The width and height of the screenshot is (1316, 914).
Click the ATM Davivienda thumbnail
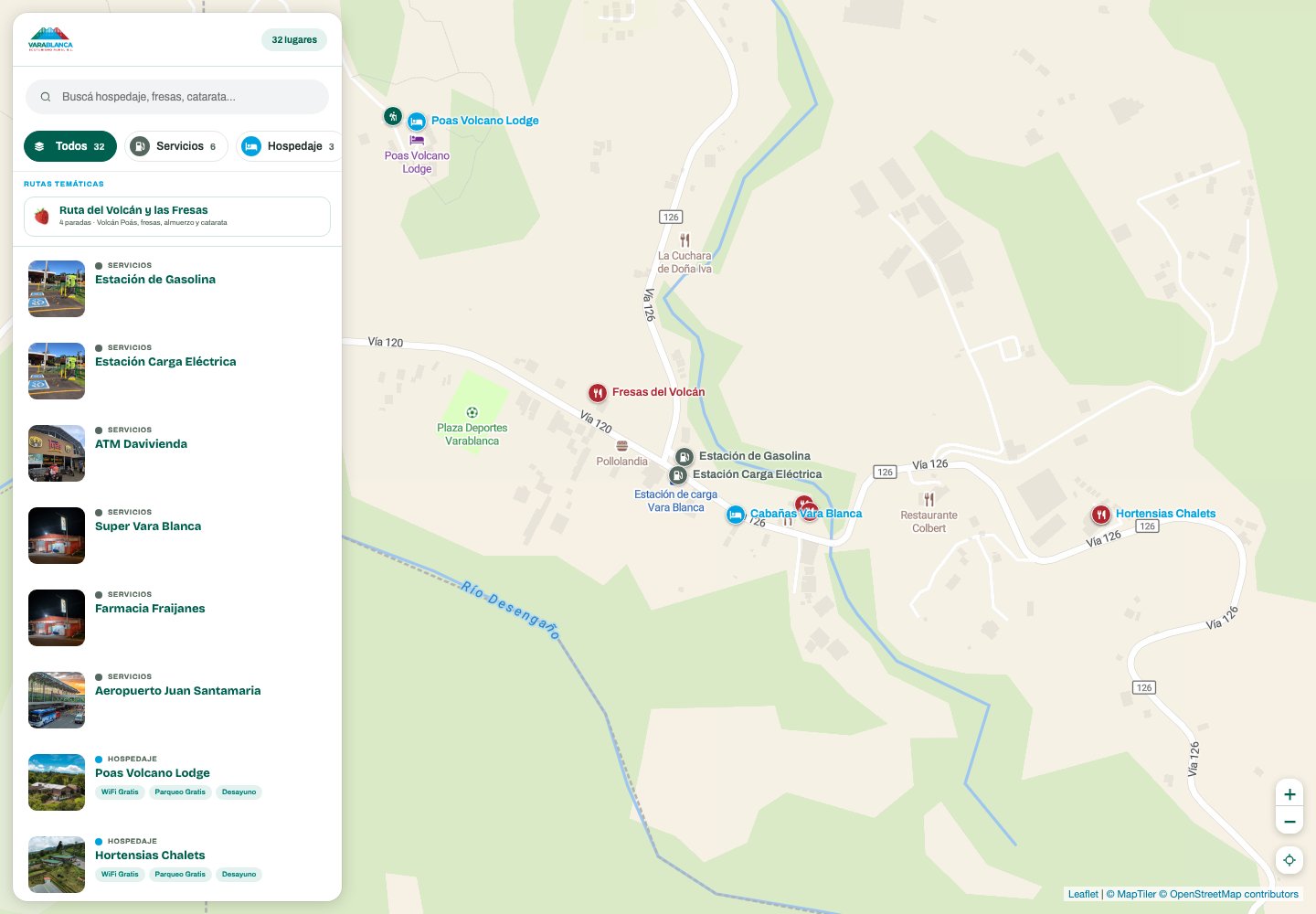(57, 453)
